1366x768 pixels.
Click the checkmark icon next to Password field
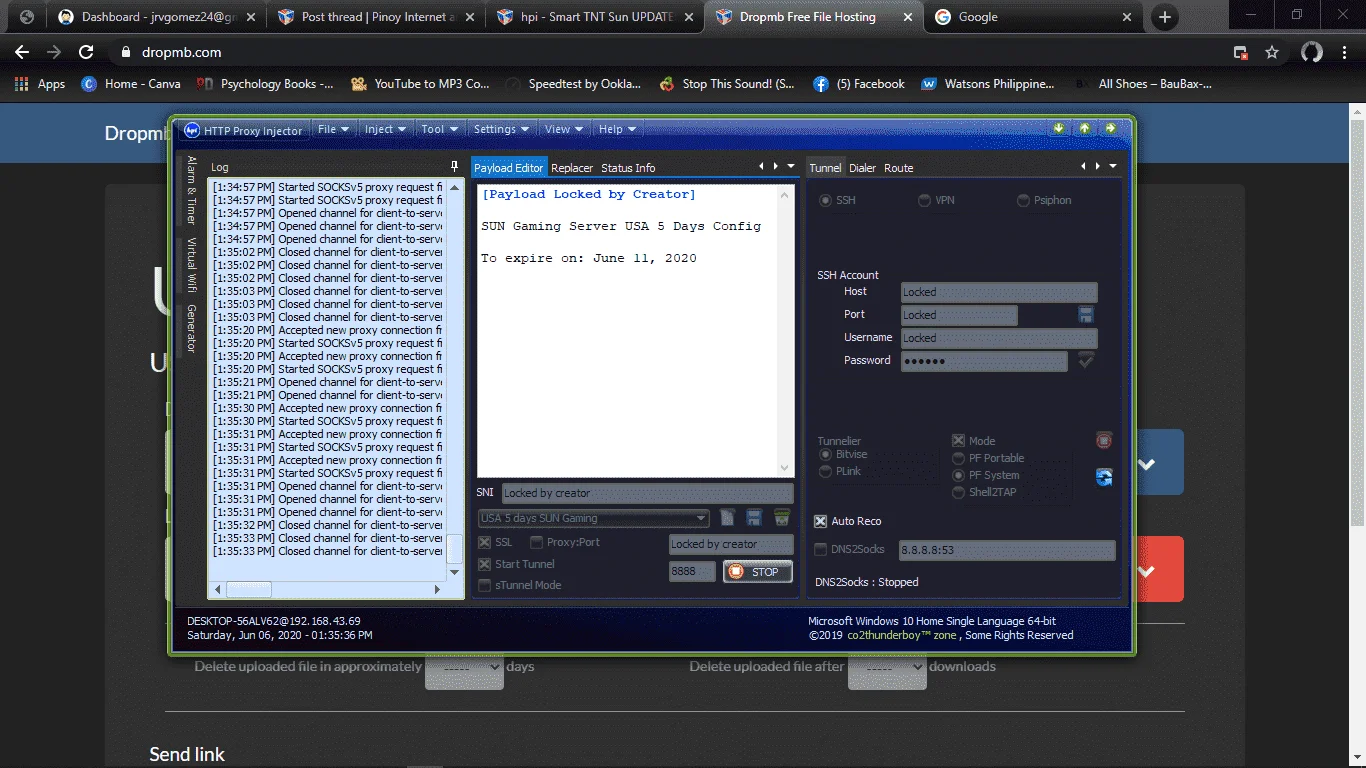pos(1086,360)
